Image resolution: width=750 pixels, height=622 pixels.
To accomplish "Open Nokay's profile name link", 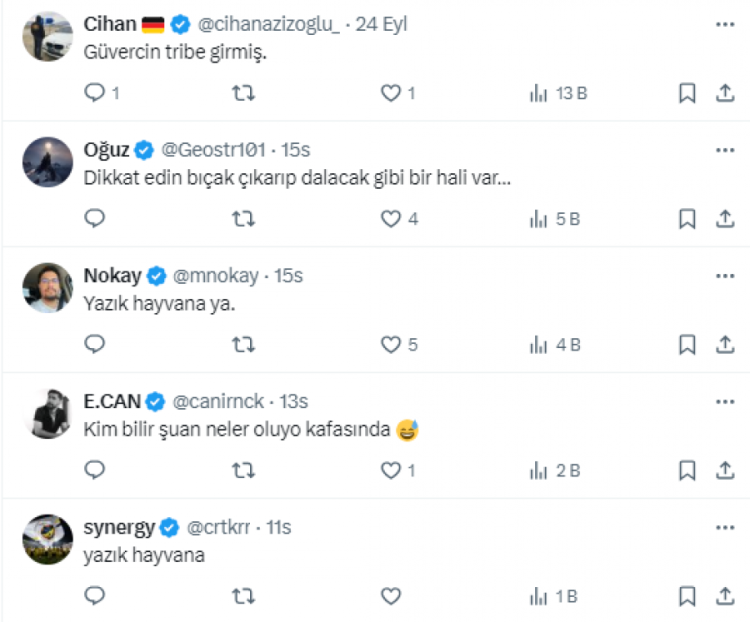I will click(x=112, y=276).
